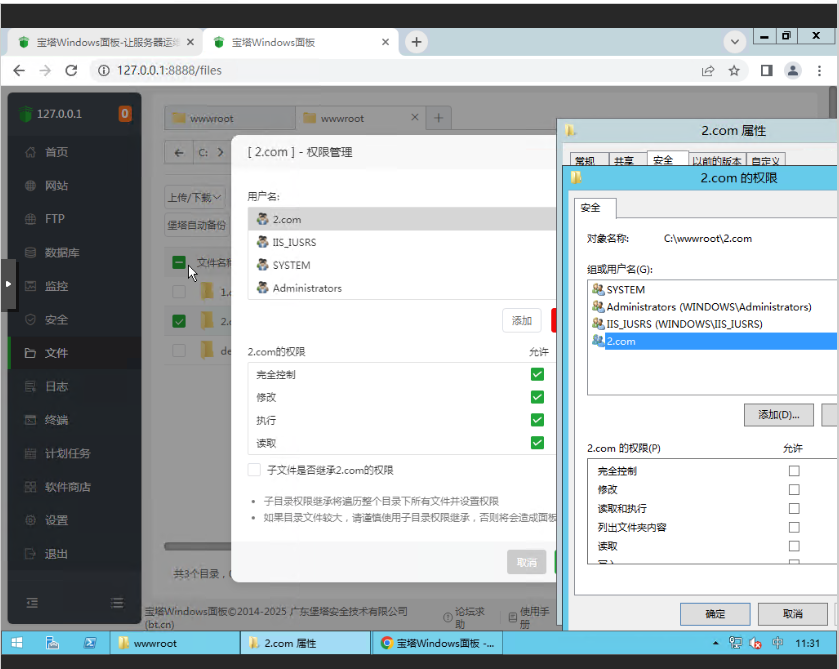Reload the browser page
The height and width of the screenshot is (669, 839).
pos(71,71)
